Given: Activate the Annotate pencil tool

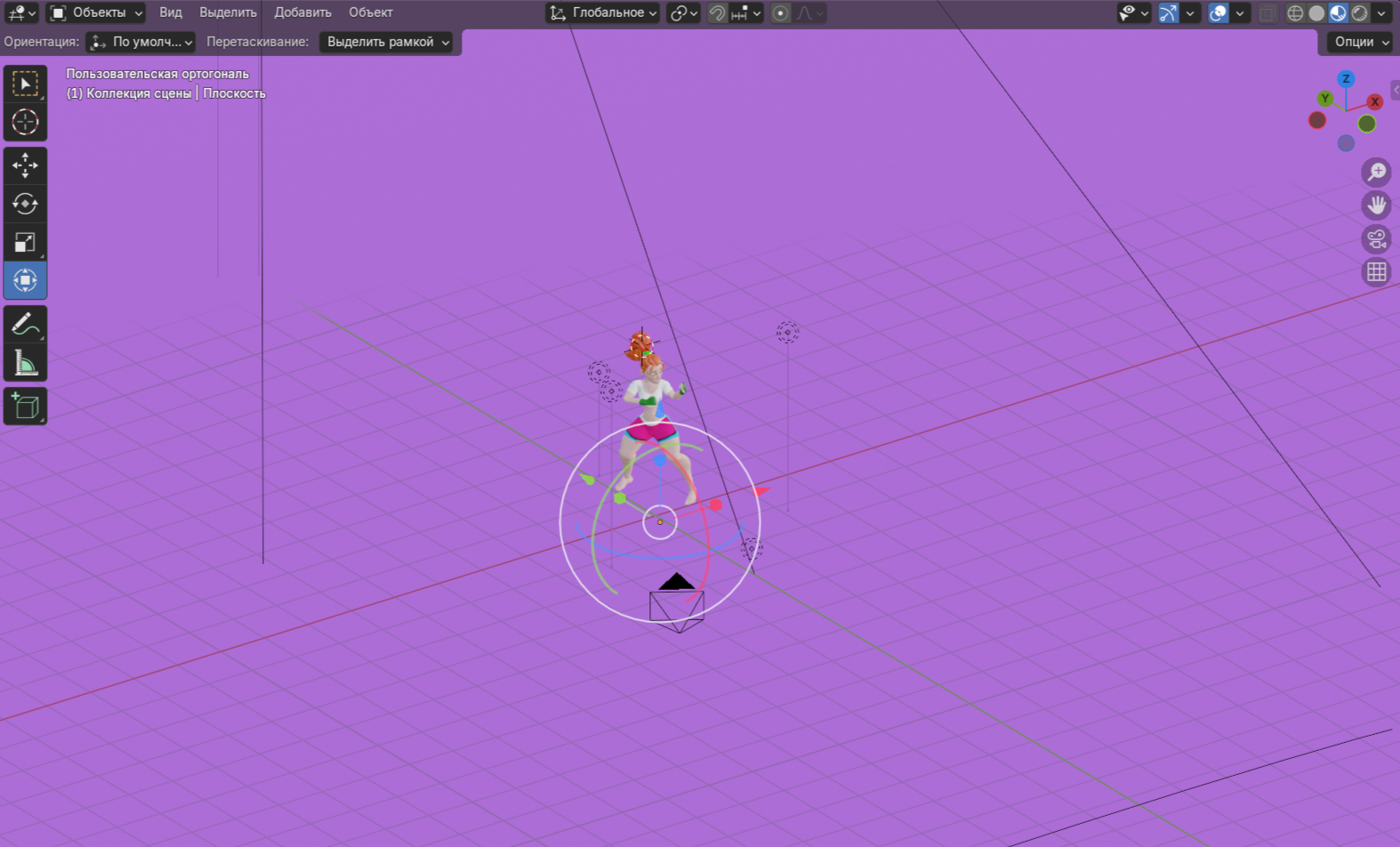Looking at the screenshot, I should tap(25, 324).
